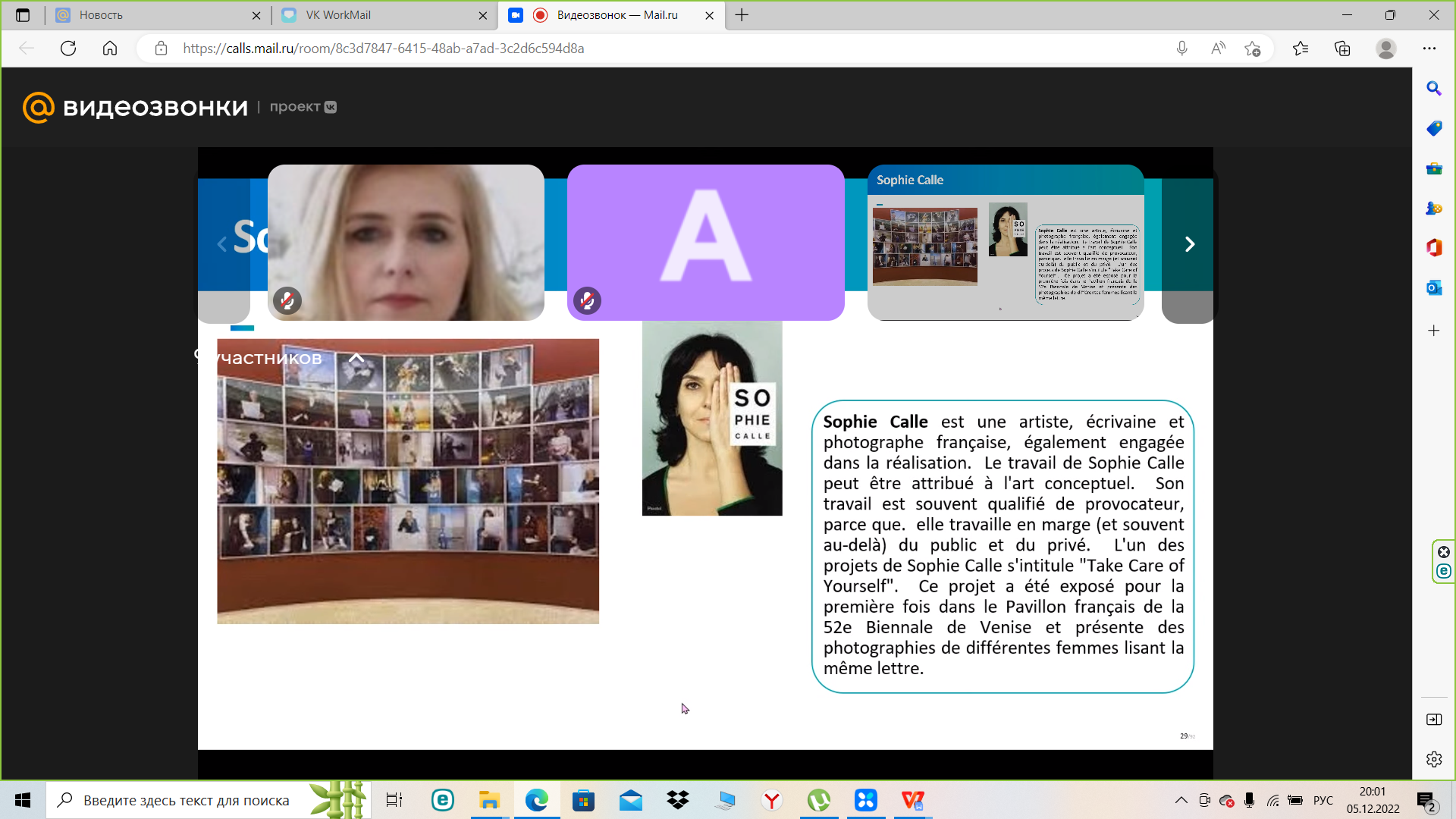
Task: Open the sidebar Shopping tag icon
Action: click(1434, 128)
